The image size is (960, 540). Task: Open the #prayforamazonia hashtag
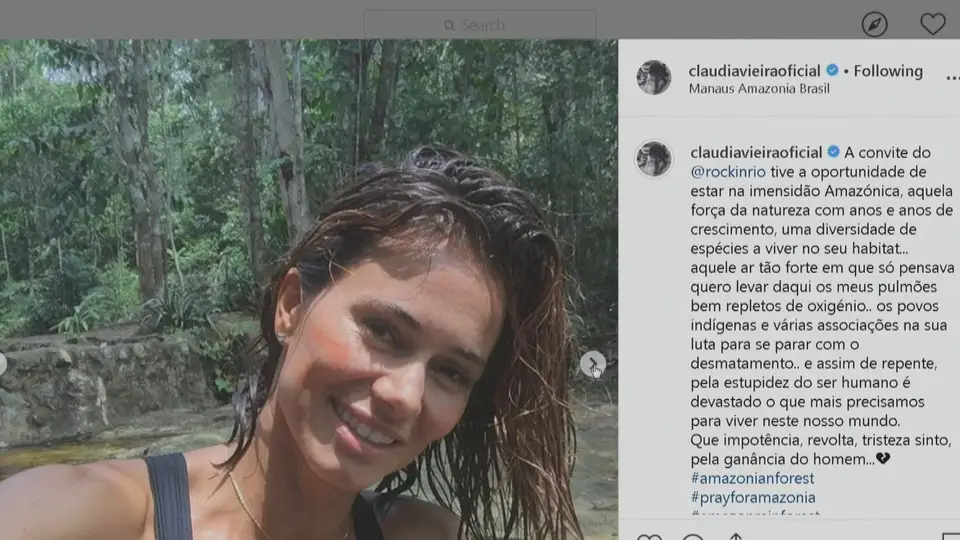point(753,497)
